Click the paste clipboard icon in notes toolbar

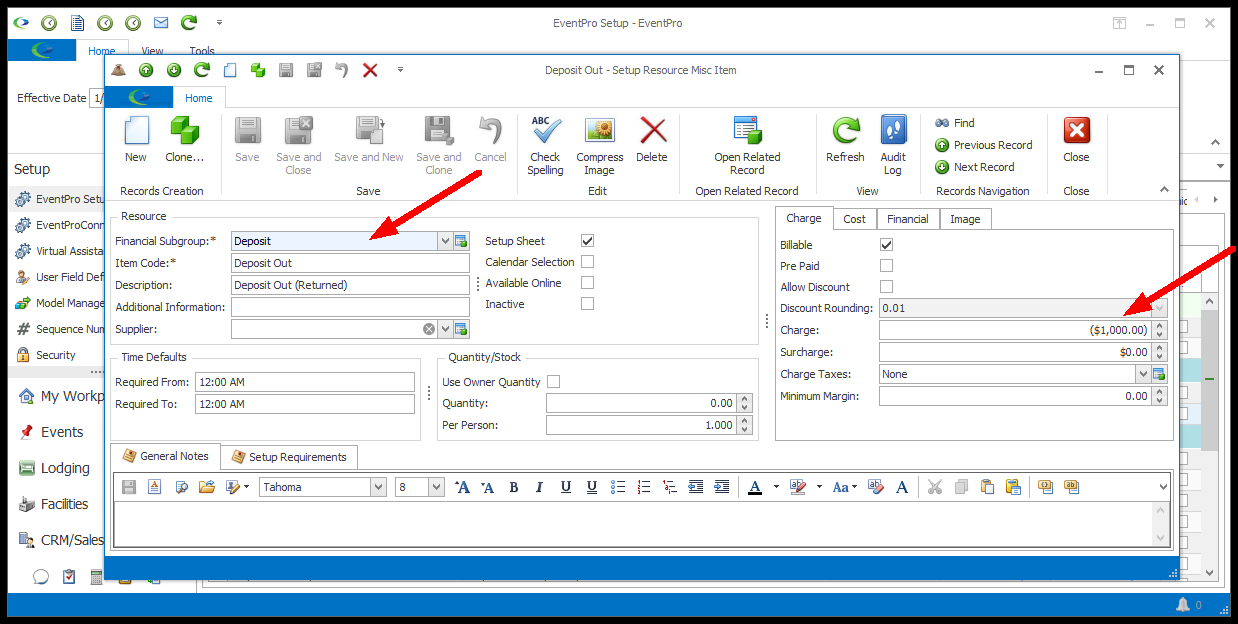pyautogui.click(x=987, y=487)
